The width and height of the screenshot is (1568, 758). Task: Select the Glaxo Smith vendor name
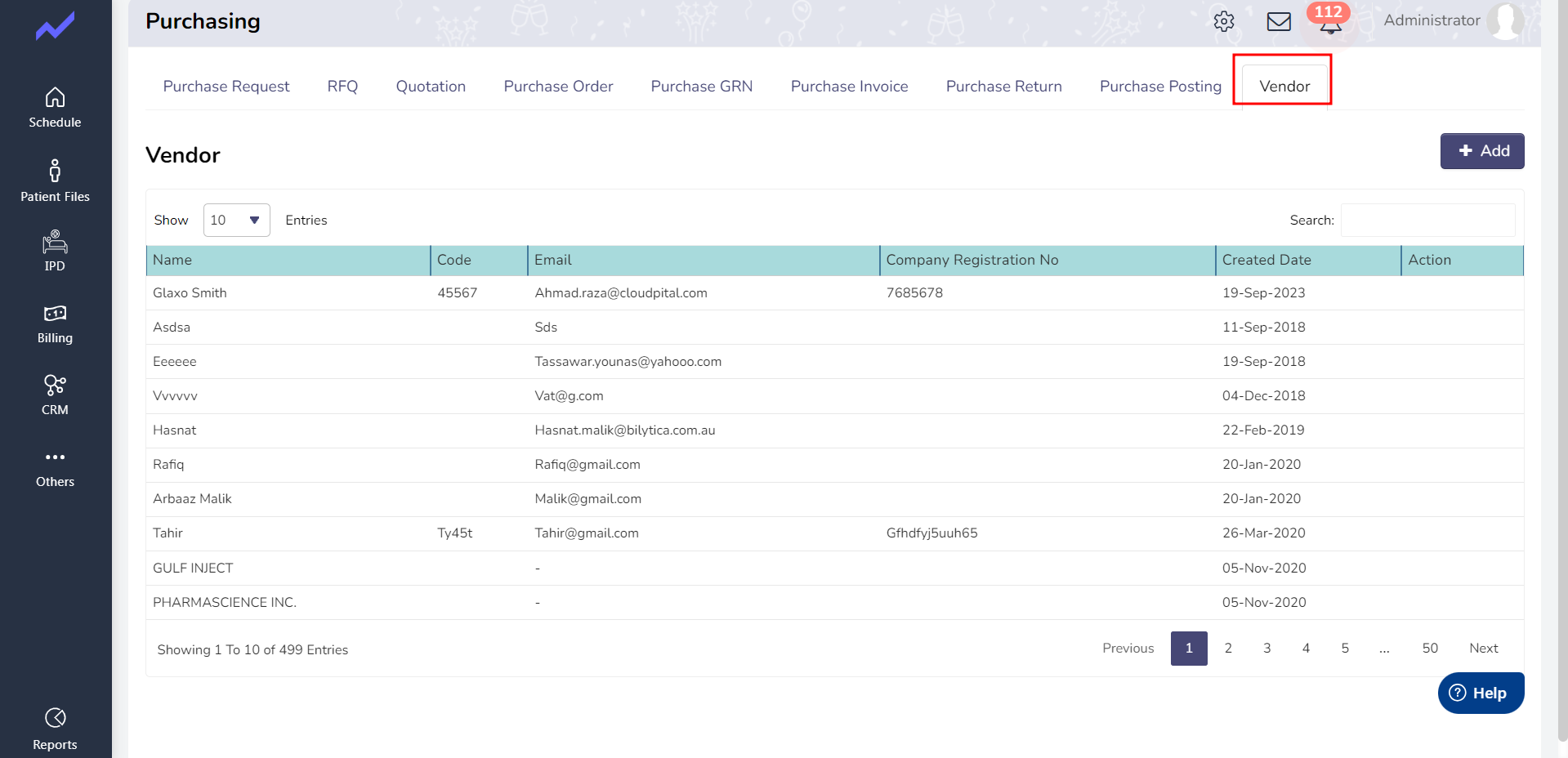pos(190,293)
